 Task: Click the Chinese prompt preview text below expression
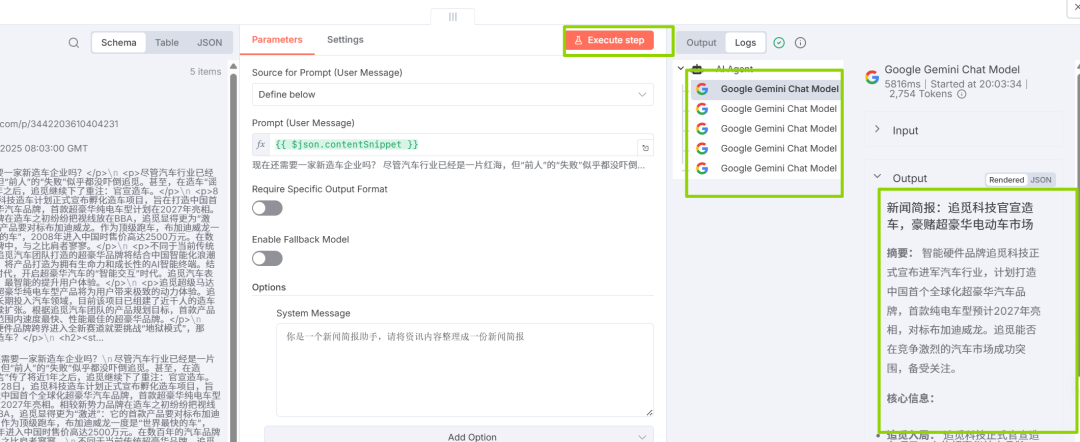click(448, 166)
